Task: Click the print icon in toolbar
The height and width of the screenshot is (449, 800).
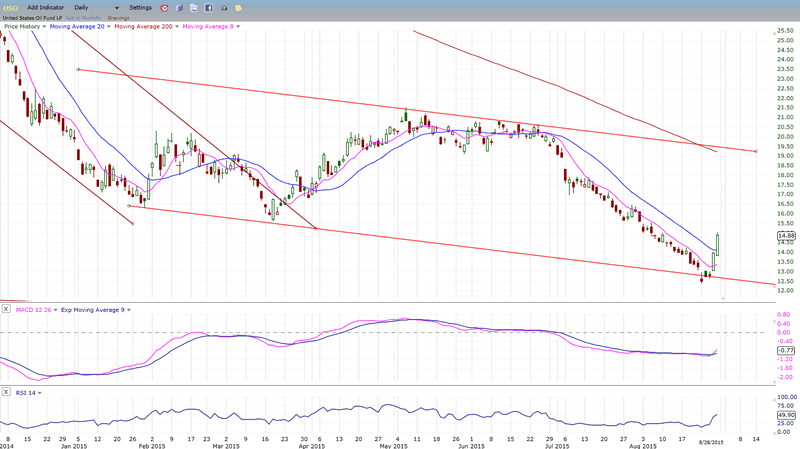Action: tap(225, 7)
